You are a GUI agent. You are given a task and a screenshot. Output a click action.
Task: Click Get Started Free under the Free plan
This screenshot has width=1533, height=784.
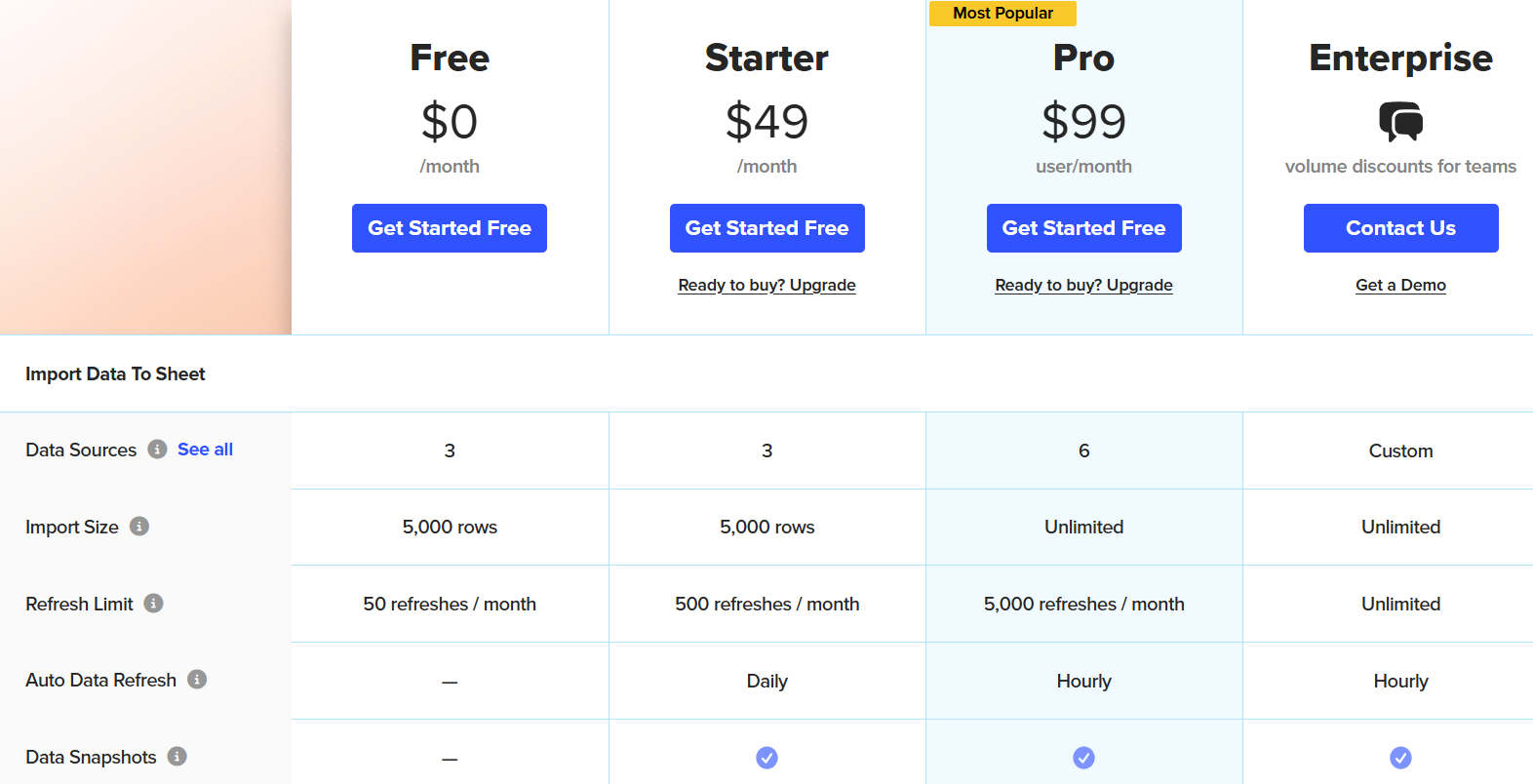coord(449,227)
